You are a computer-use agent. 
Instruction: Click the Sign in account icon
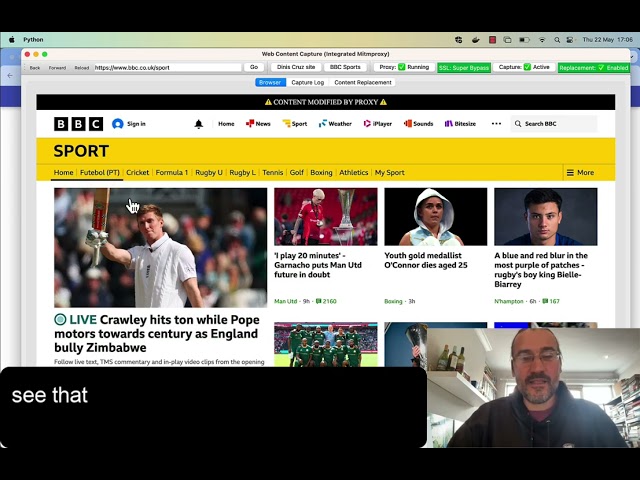[118, 124]
